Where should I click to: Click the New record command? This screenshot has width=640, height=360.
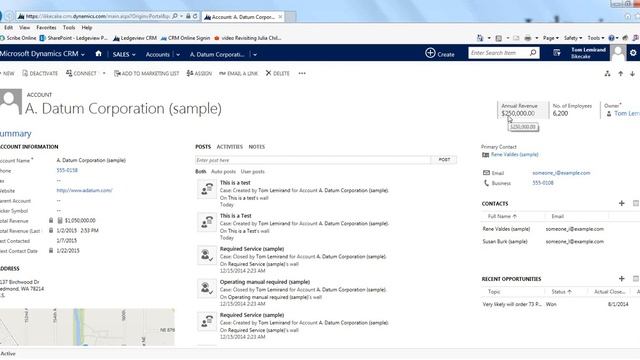point(7,73)
